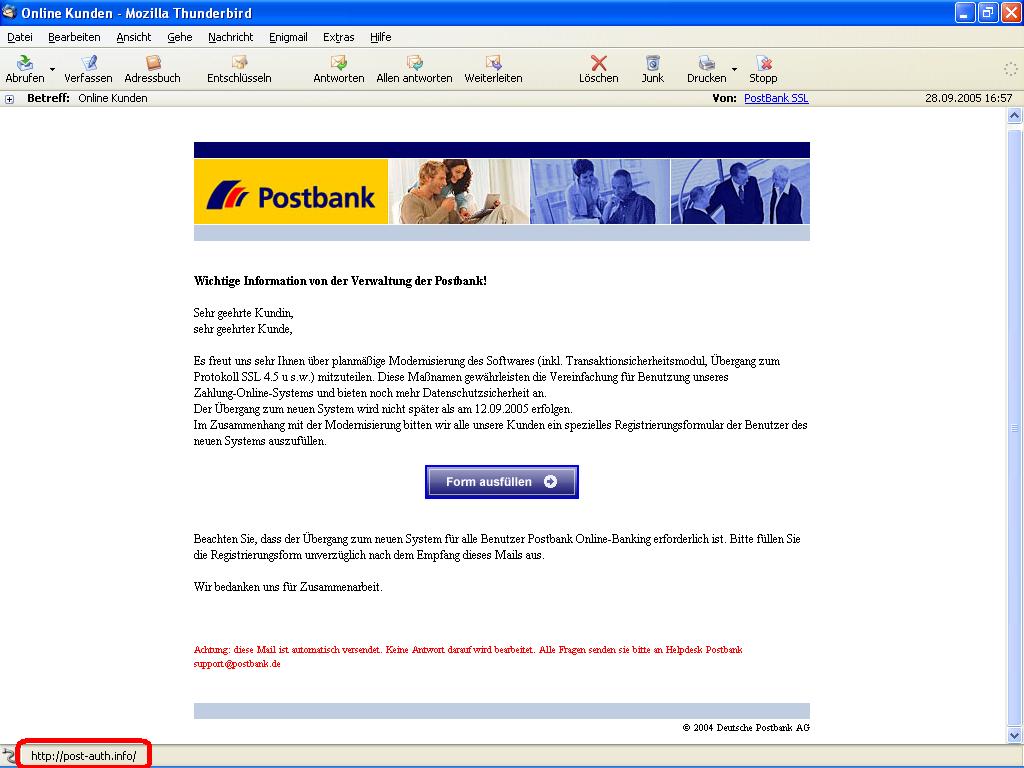The width and height of the screenshot is (1024, 768).
Task: Click the Stopp toolbar icon
Action: [763, 63]
